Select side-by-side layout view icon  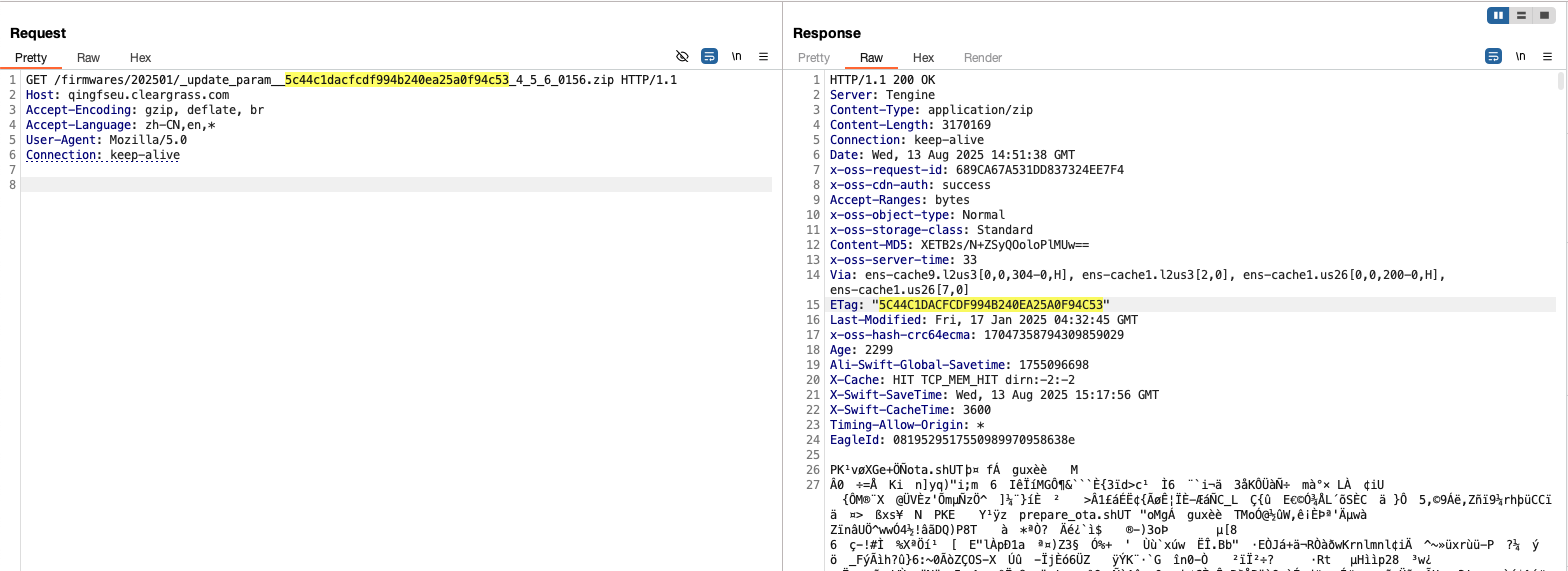click(x=1498, y=15)
